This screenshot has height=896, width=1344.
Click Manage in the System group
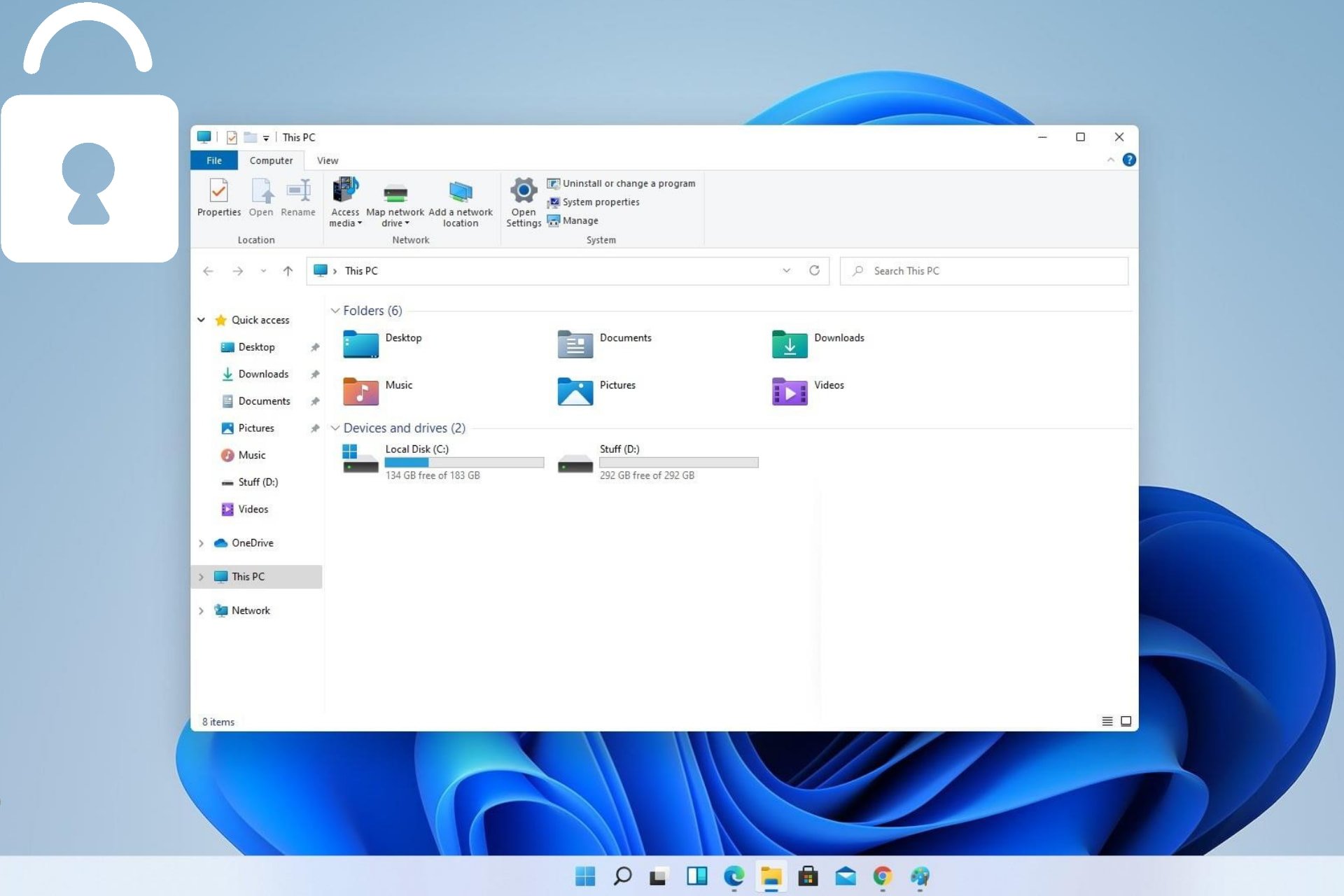point(573,220)
